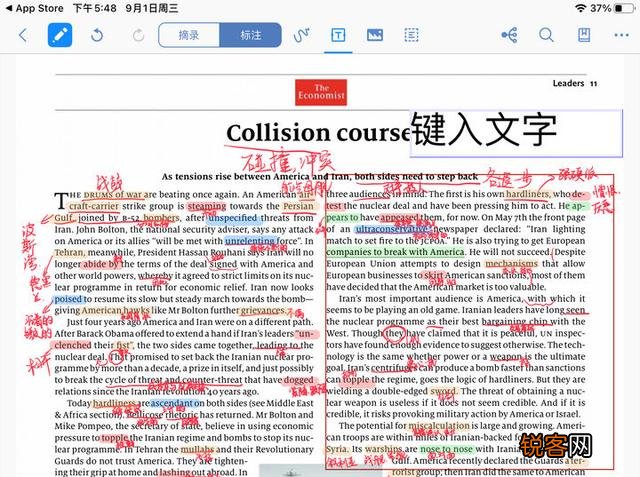Click highlighted word "unrelenting"
This screenshot has height=477, width=640.
(249, 241)
